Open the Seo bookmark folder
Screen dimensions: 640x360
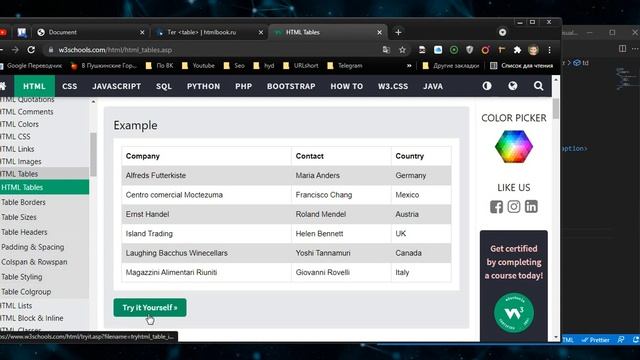pyautogui.click(x=234, y=66)
